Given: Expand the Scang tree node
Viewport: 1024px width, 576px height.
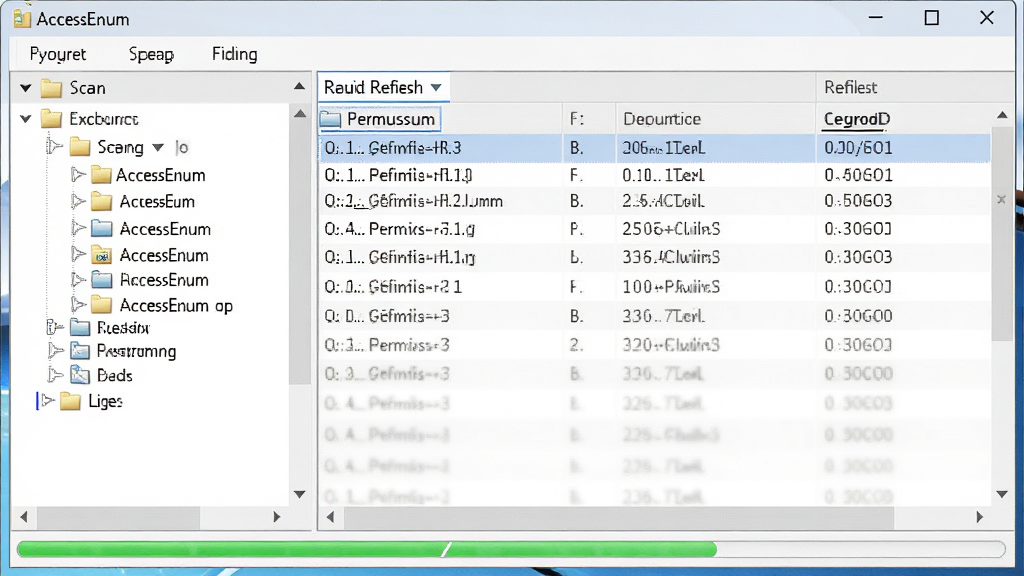Looking at the screenshot, I should (x=55, y=146).
